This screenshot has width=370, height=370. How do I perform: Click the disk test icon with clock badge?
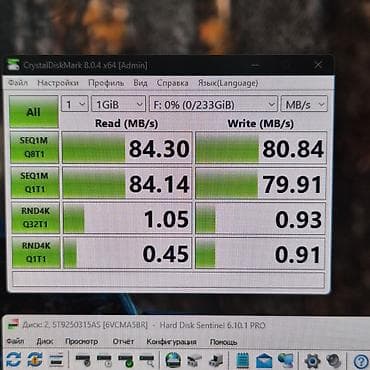pos(83,360)
